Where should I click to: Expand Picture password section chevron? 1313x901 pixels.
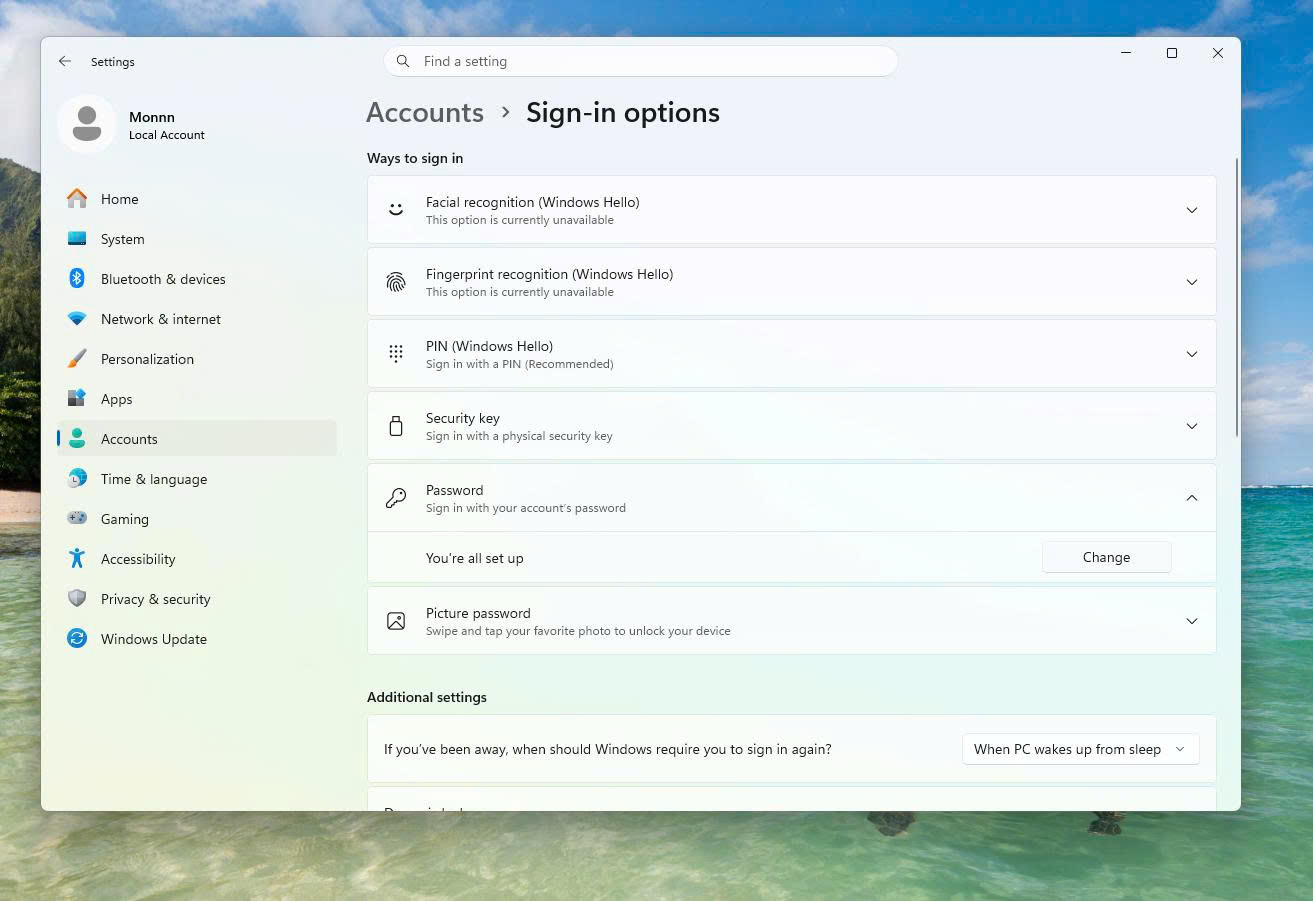(1191, 621)
